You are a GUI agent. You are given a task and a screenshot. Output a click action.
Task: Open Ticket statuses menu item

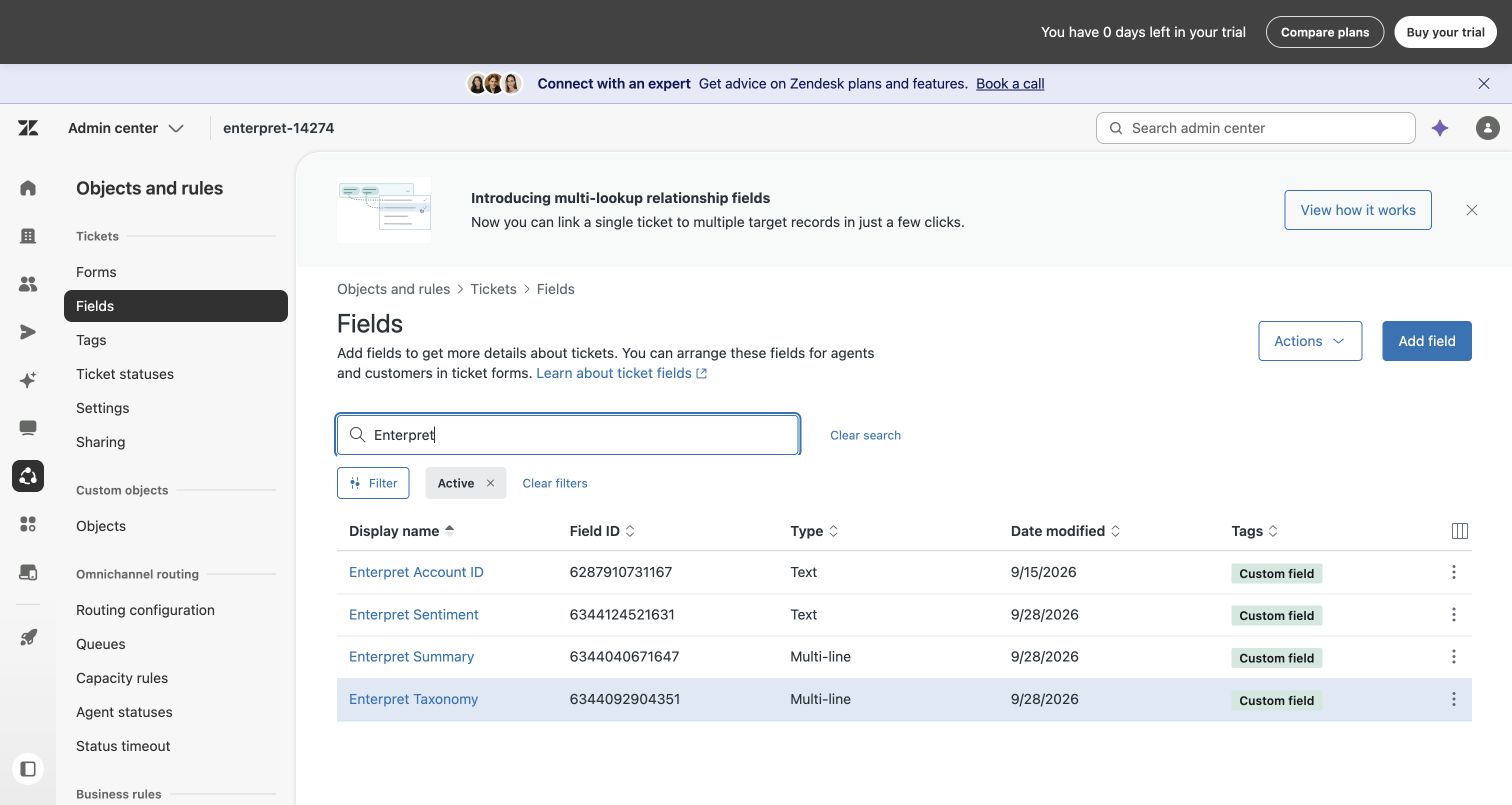125,374
